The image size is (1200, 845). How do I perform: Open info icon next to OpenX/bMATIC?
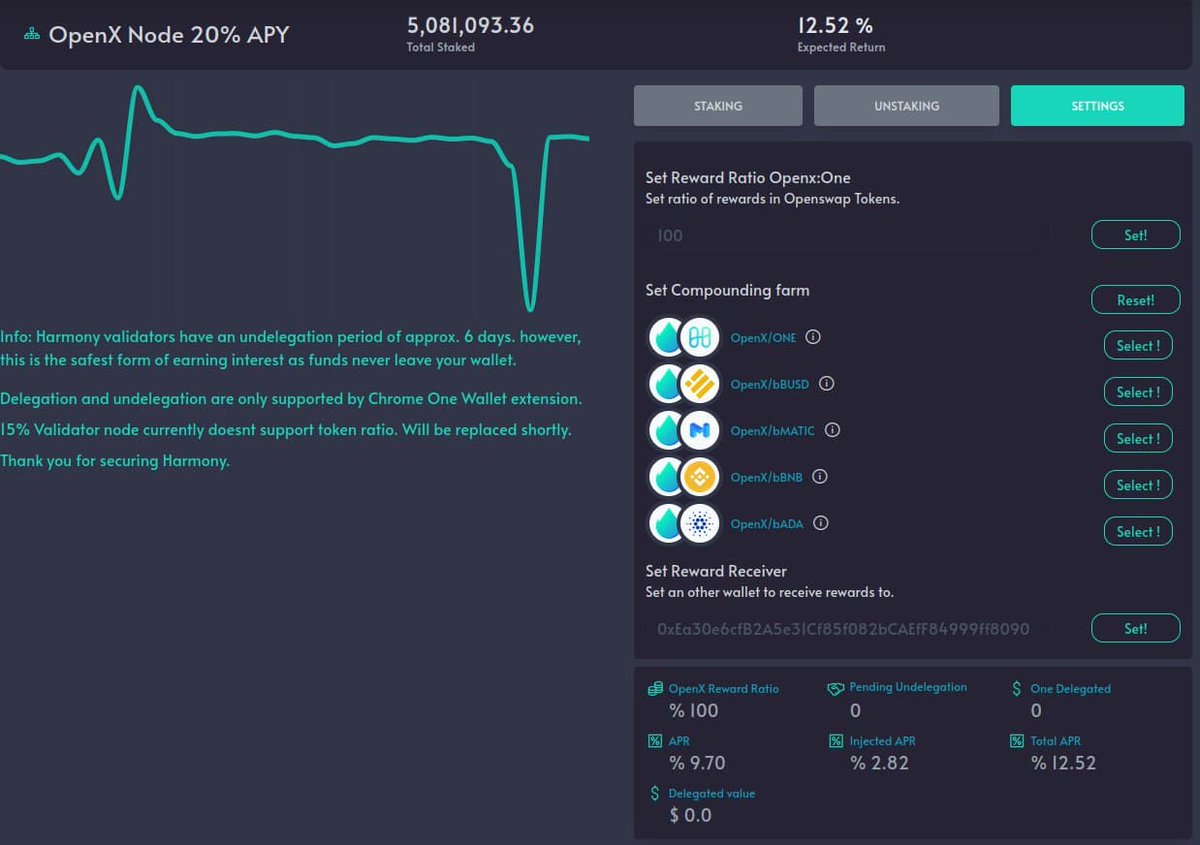point(832,430)
